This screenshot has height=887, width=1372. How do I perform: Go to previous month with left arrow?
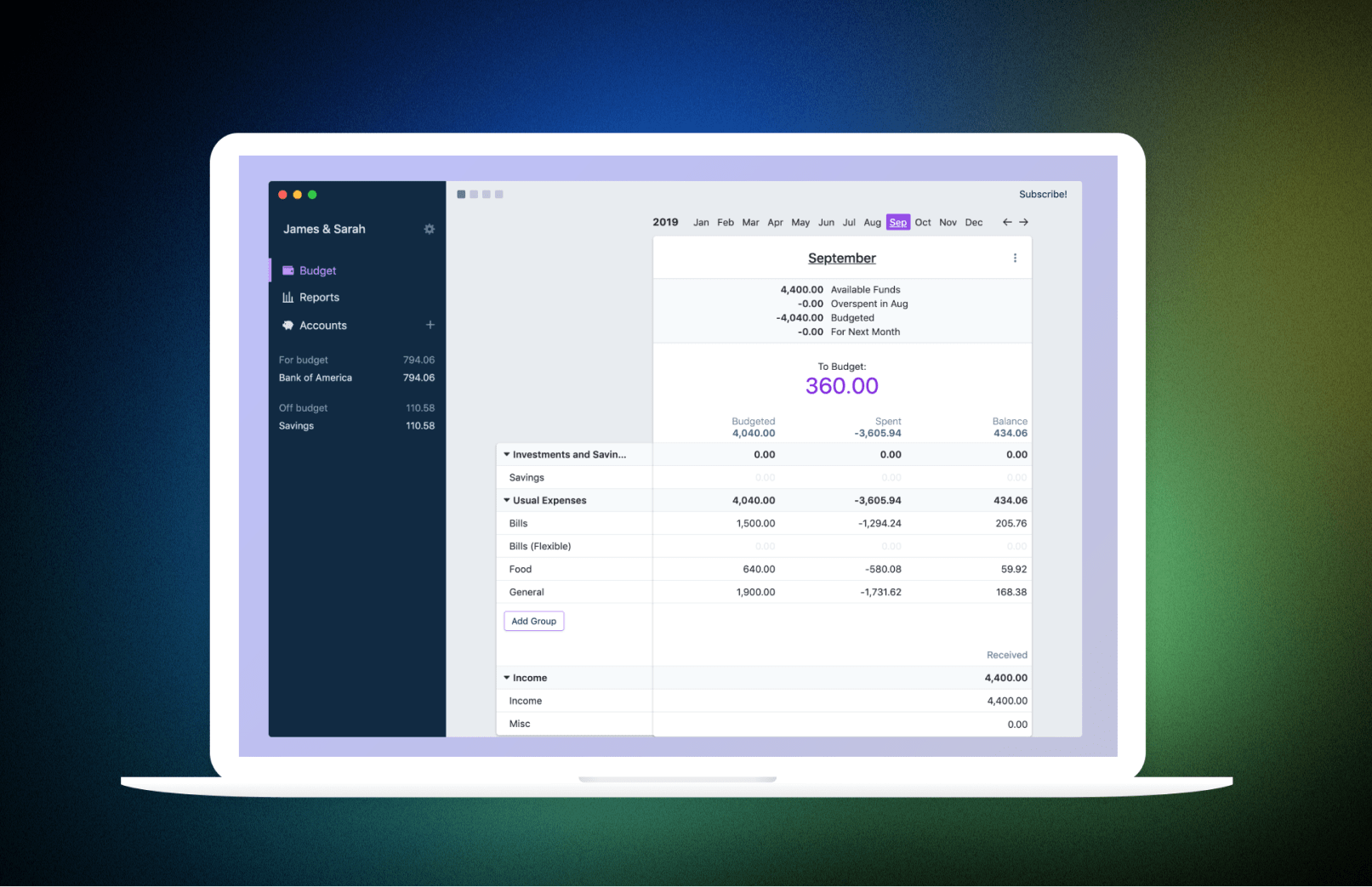click(x=1007, y=222)
